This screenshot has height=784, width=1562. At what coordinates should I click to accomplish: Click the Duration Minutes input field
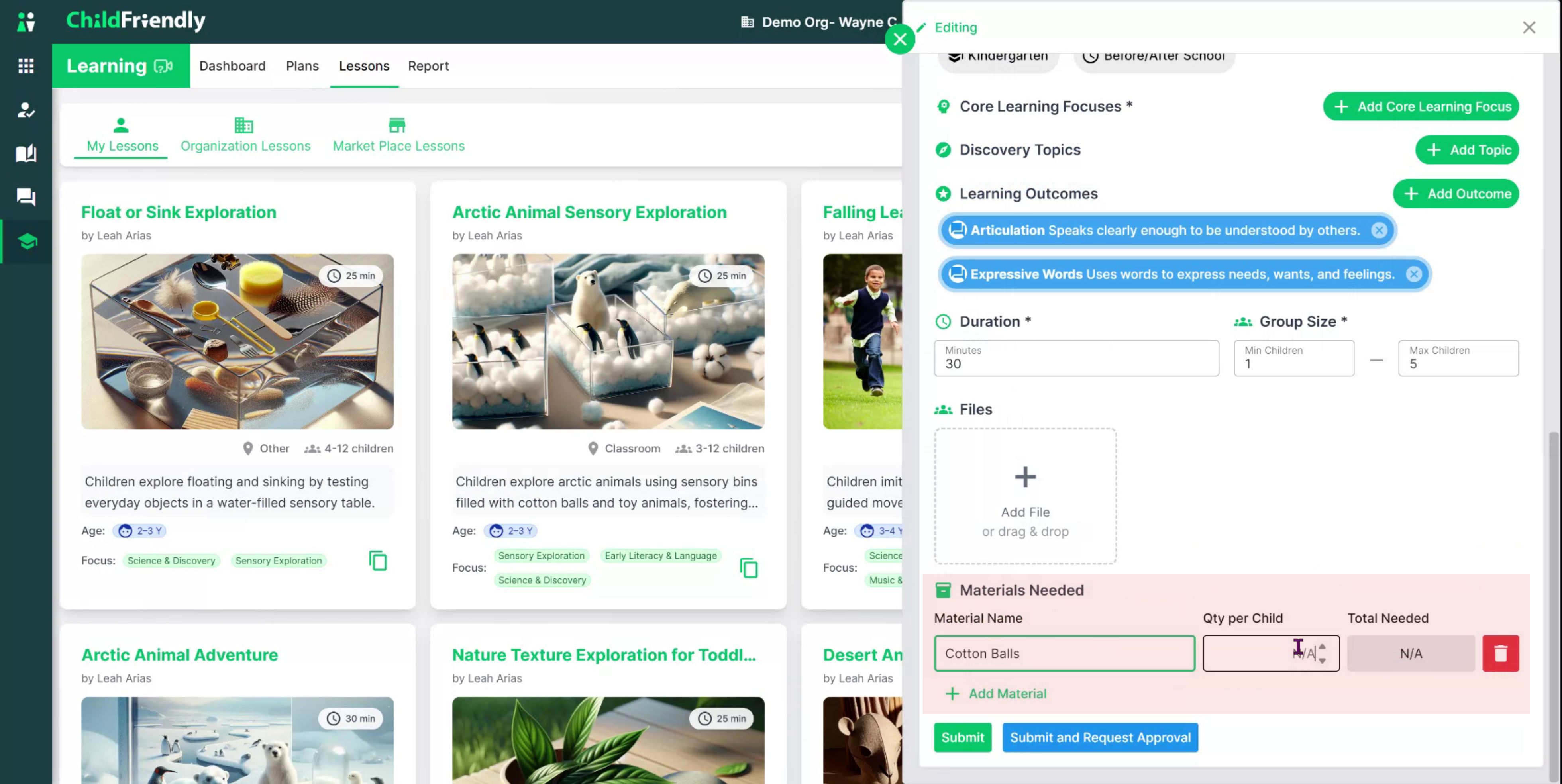1076,359
